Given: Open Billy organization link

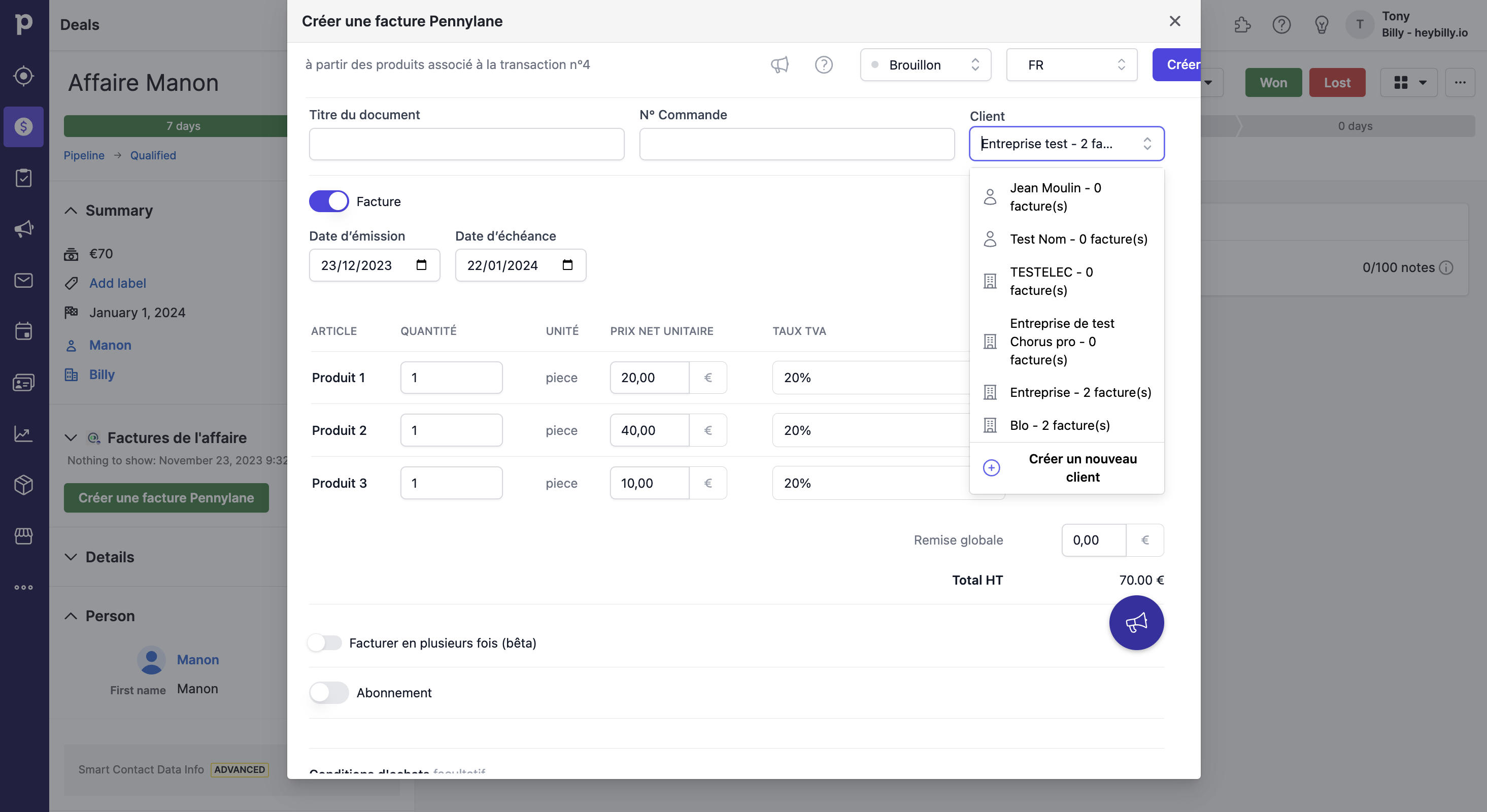Looking at the screenshot, I should (102, 375).
